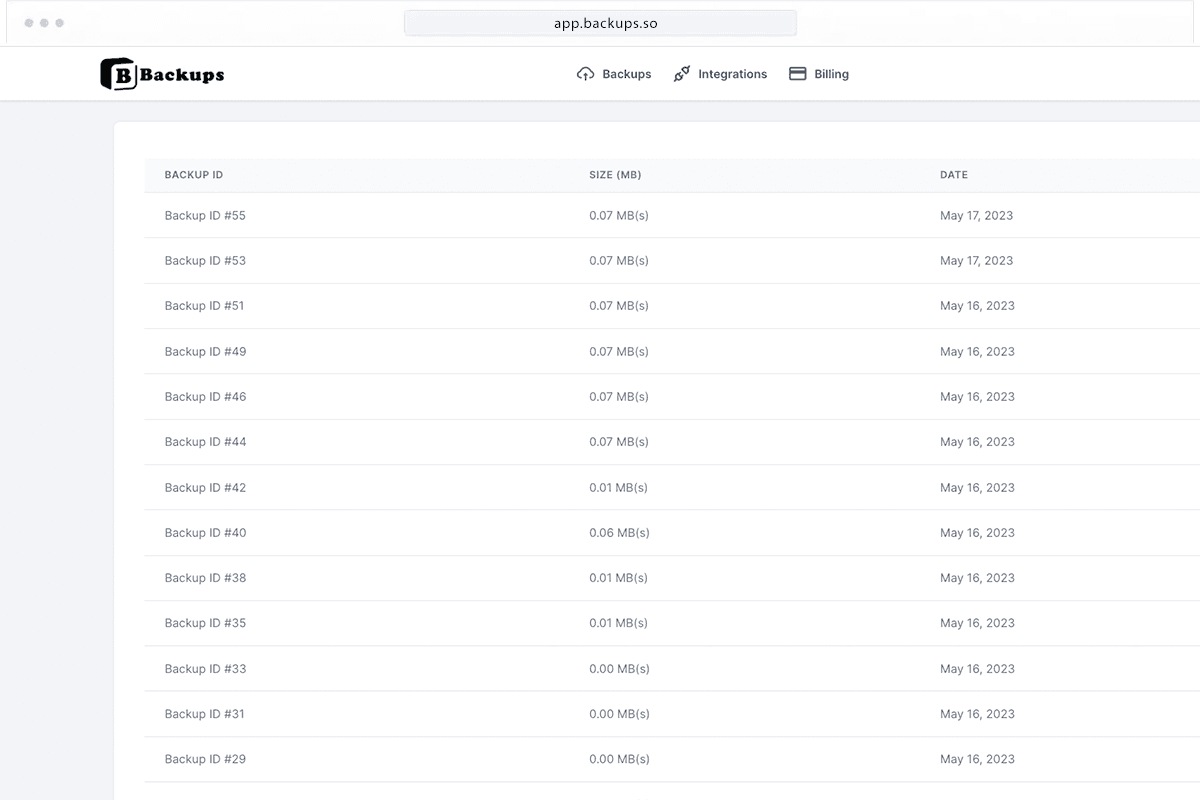Image resolution: width=1200 pixels, height=800 pixels.
Task: Open Backup ID #35 row
Action: tap(205, 623)
